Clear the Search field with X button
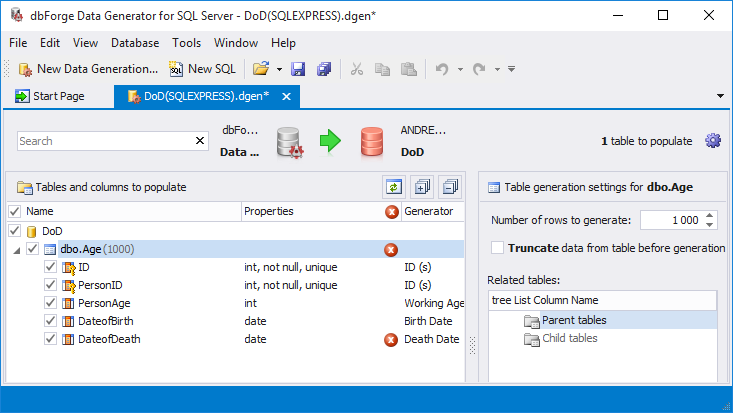Image resolution: width=733 pixels, height=413 pixels. tap(200, 141)
